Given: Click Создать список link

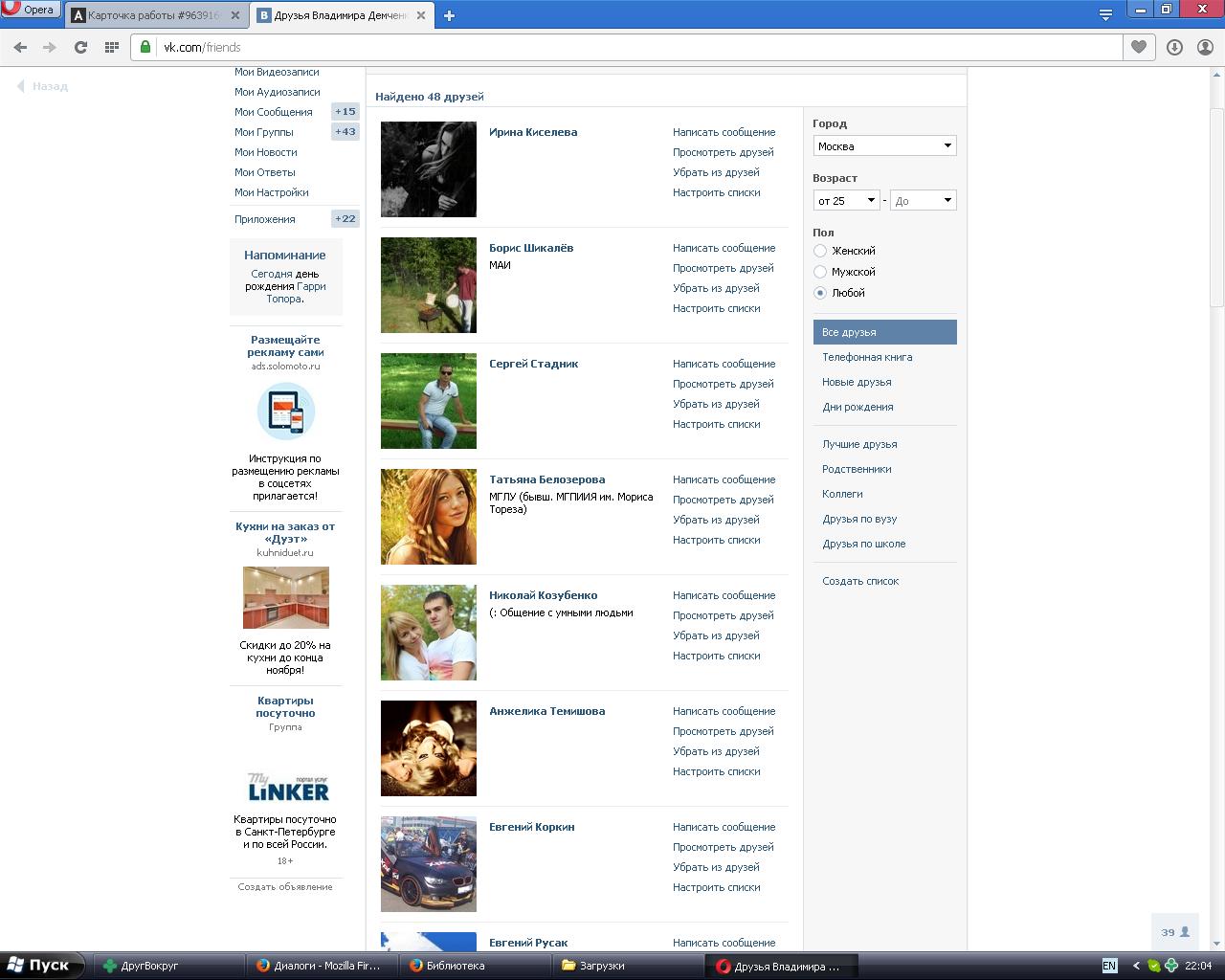Looking at the screenshot, I should pos(860,581).
